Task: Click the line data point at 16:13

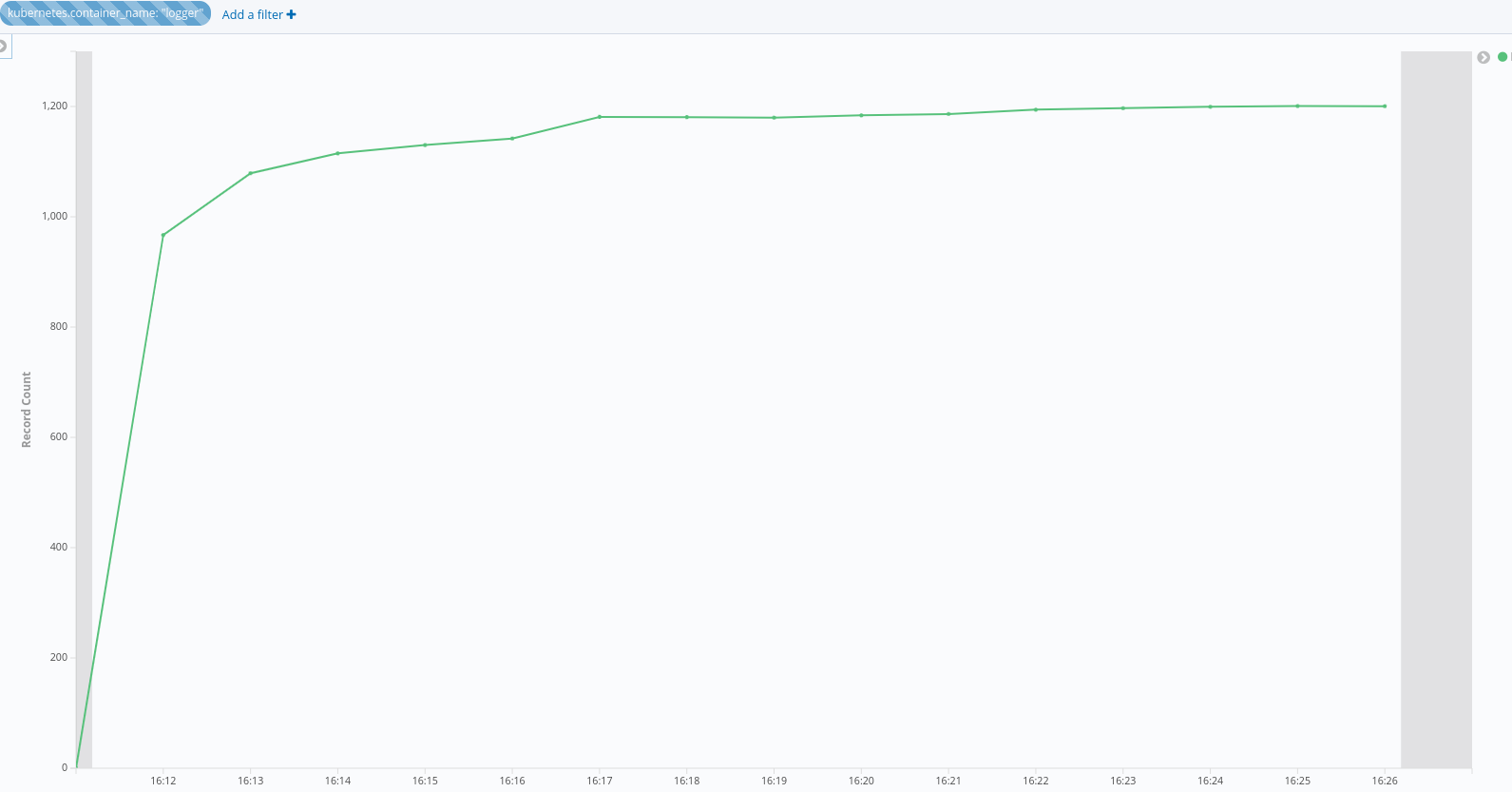Action: [251, 173]
